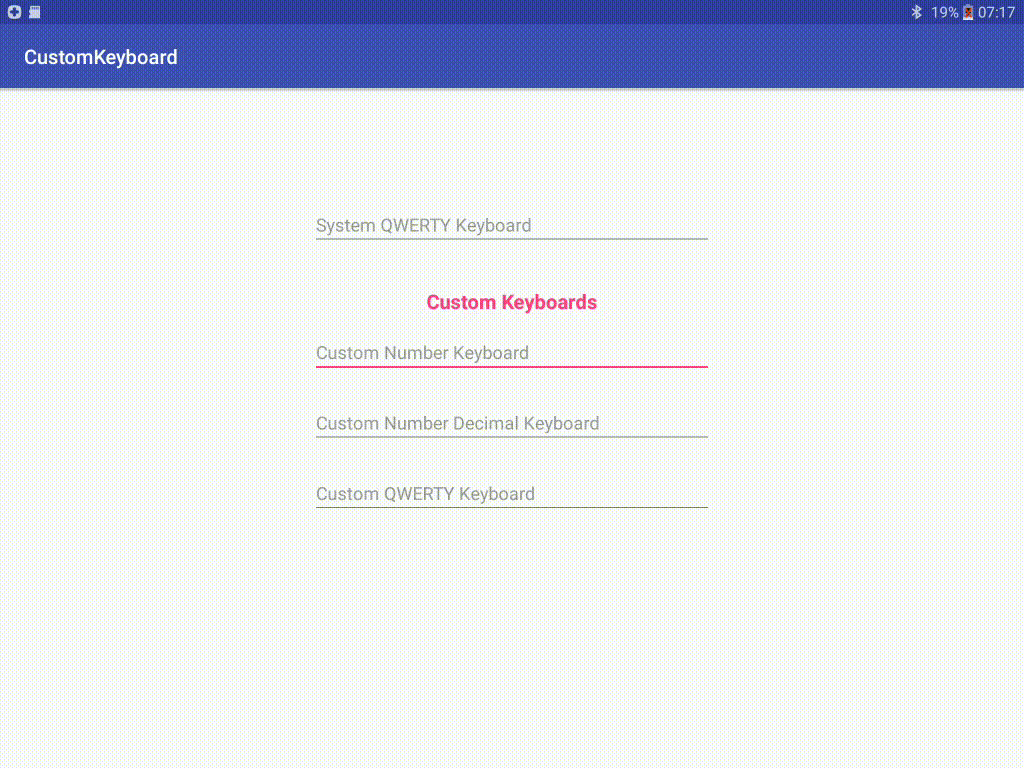Tap the Custom Number Keyboard hint text
The height and width of the screenshot is (768, 1024).
click(x=421, y=352)
